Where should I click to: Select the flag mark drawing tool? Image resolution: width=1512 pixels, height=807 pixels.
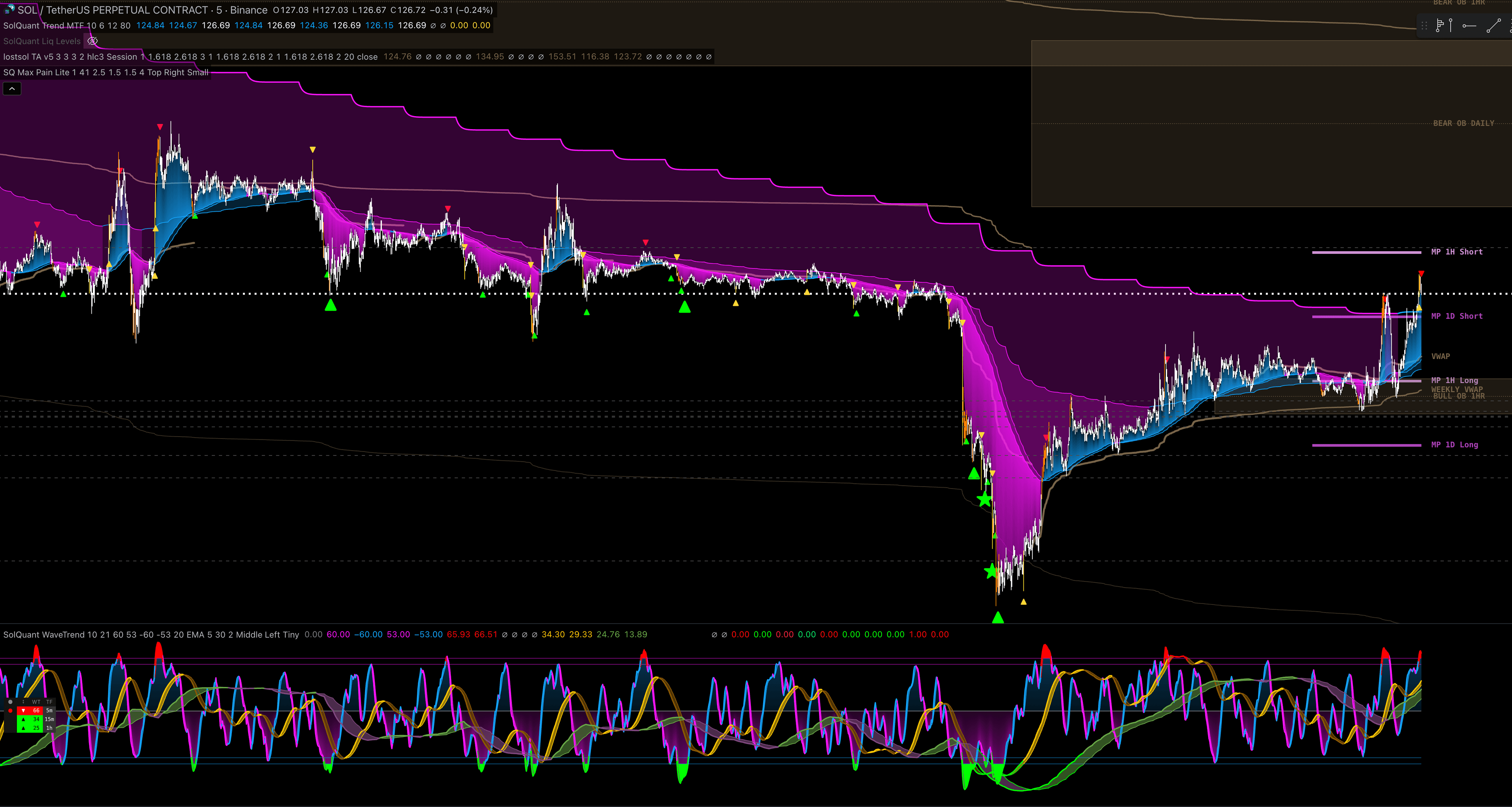[1439, 25]
